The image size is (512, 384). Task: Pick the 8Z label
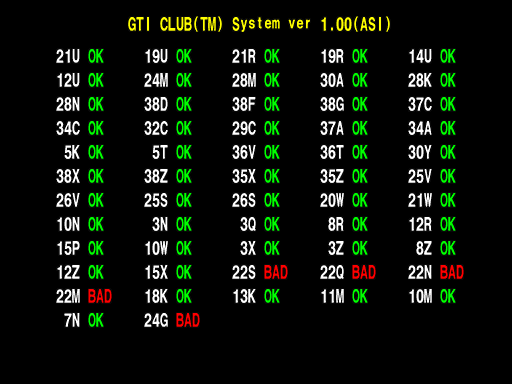click(x=424, y=248)
